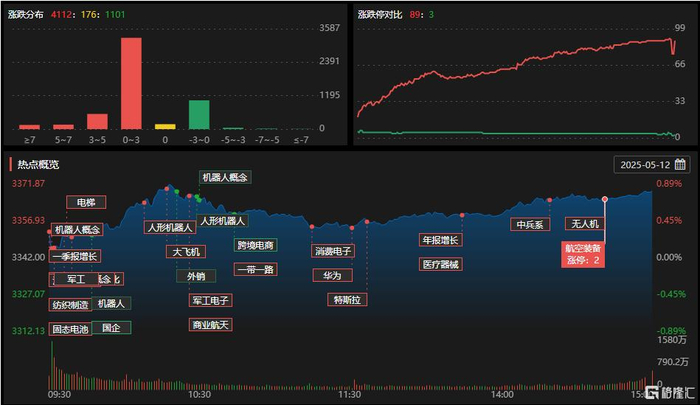
Task: Click the green 机器人 tag
Action: click(111, 304)
